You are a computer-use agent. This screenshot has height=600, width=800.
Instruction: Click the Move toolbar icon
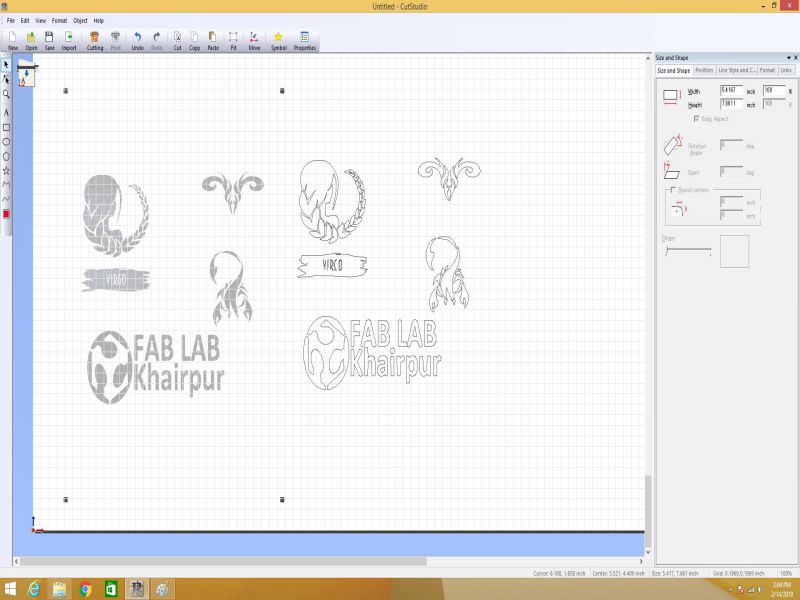(254, 40)
